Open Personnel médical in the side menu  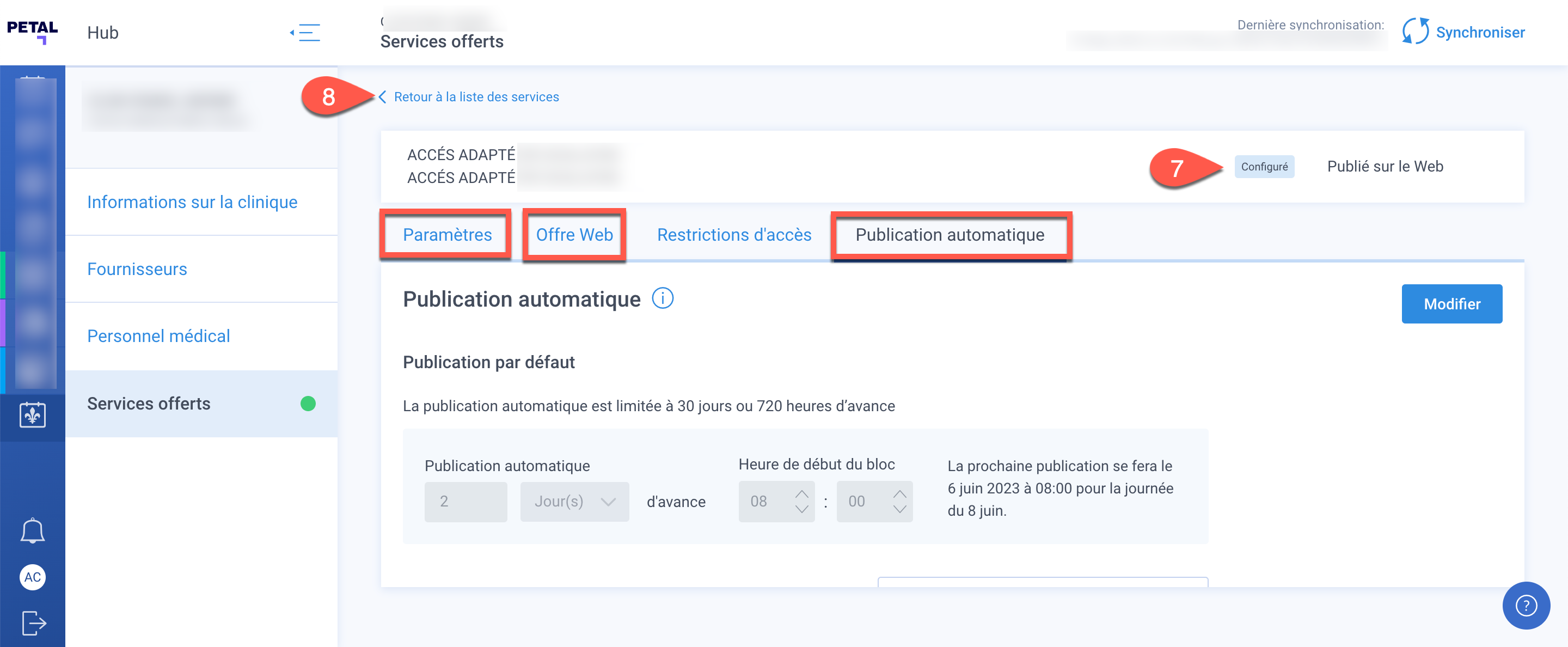click(x=158, y=336)
